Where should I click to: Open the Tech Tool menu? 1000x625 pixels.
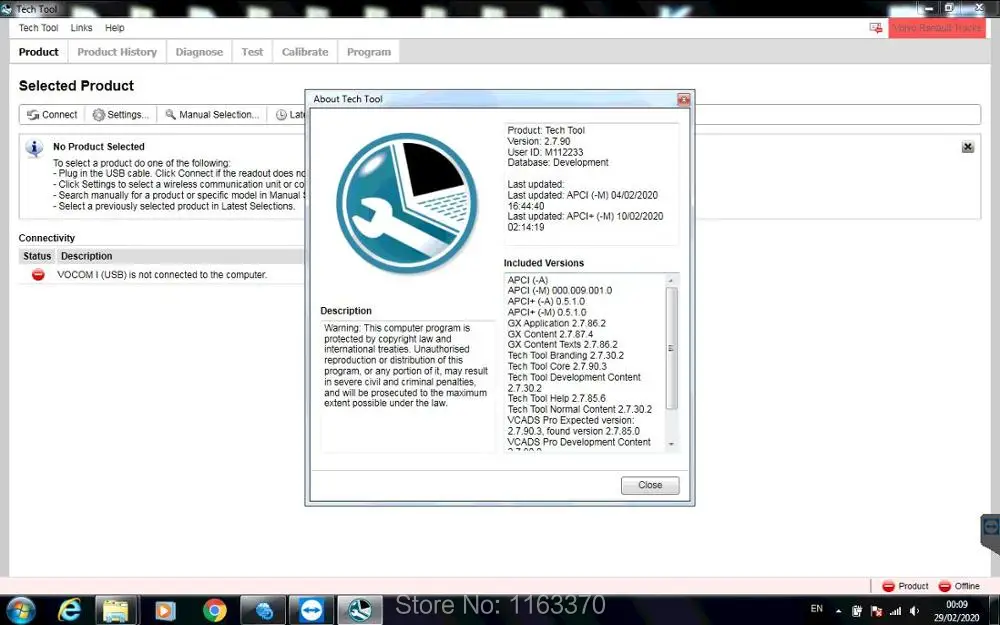[38, 28]
